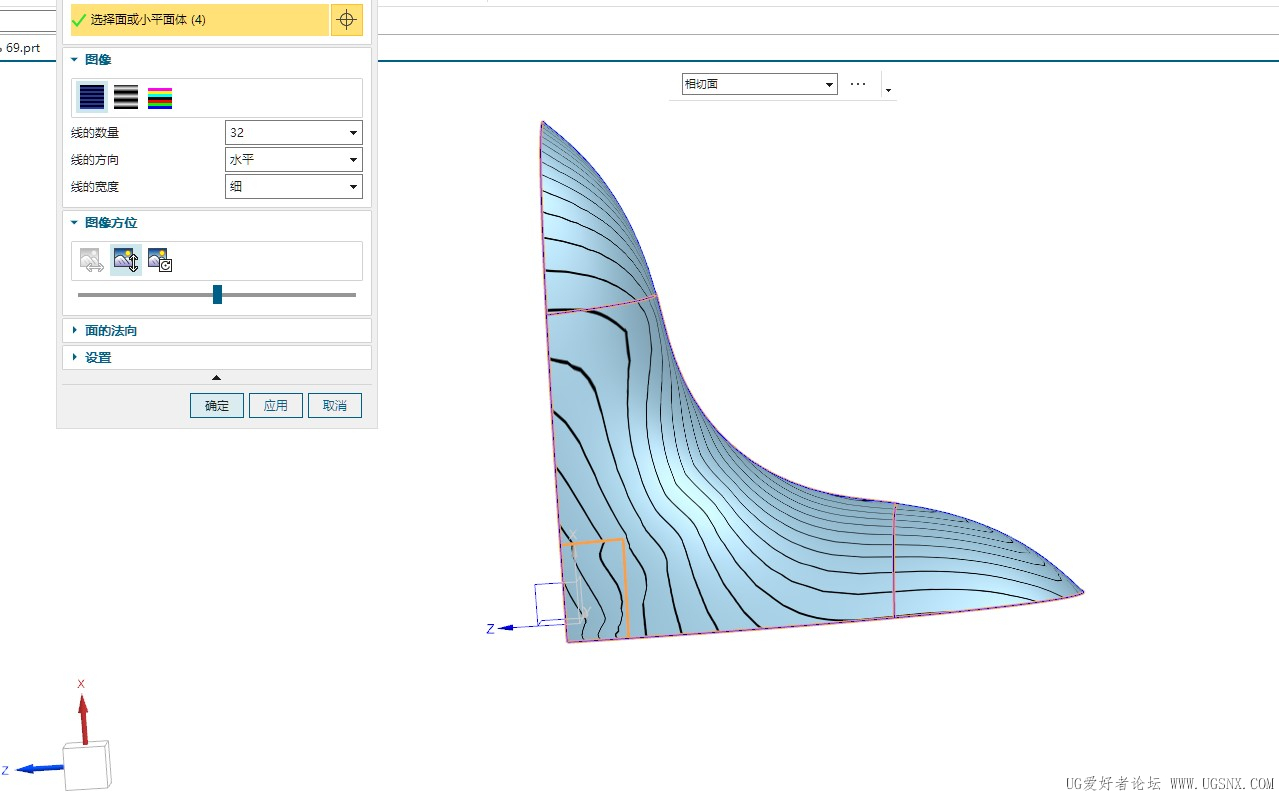
Task: Collapse the 图像 section
Action: coord(74,60)
